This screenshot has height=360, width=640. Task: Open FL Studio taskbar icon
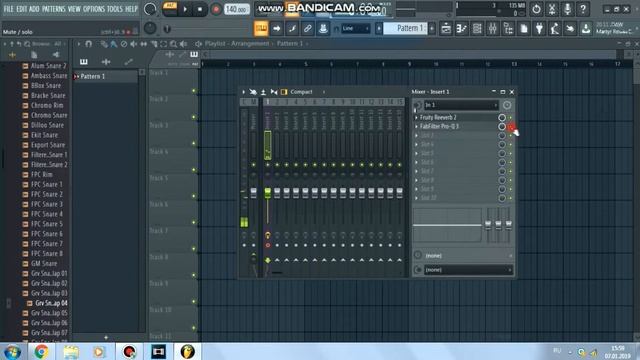point(187,351)
